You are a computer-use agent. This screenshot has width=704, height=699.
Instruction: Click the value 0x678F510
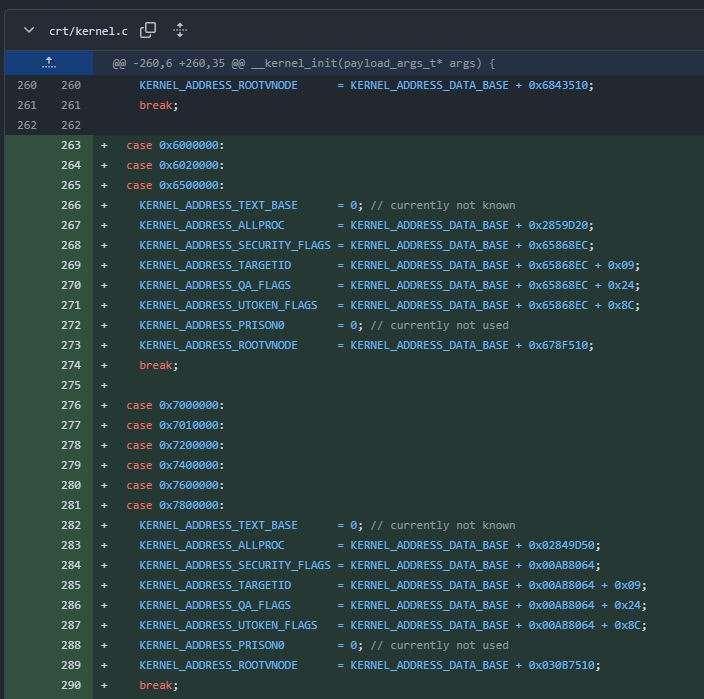558,345
